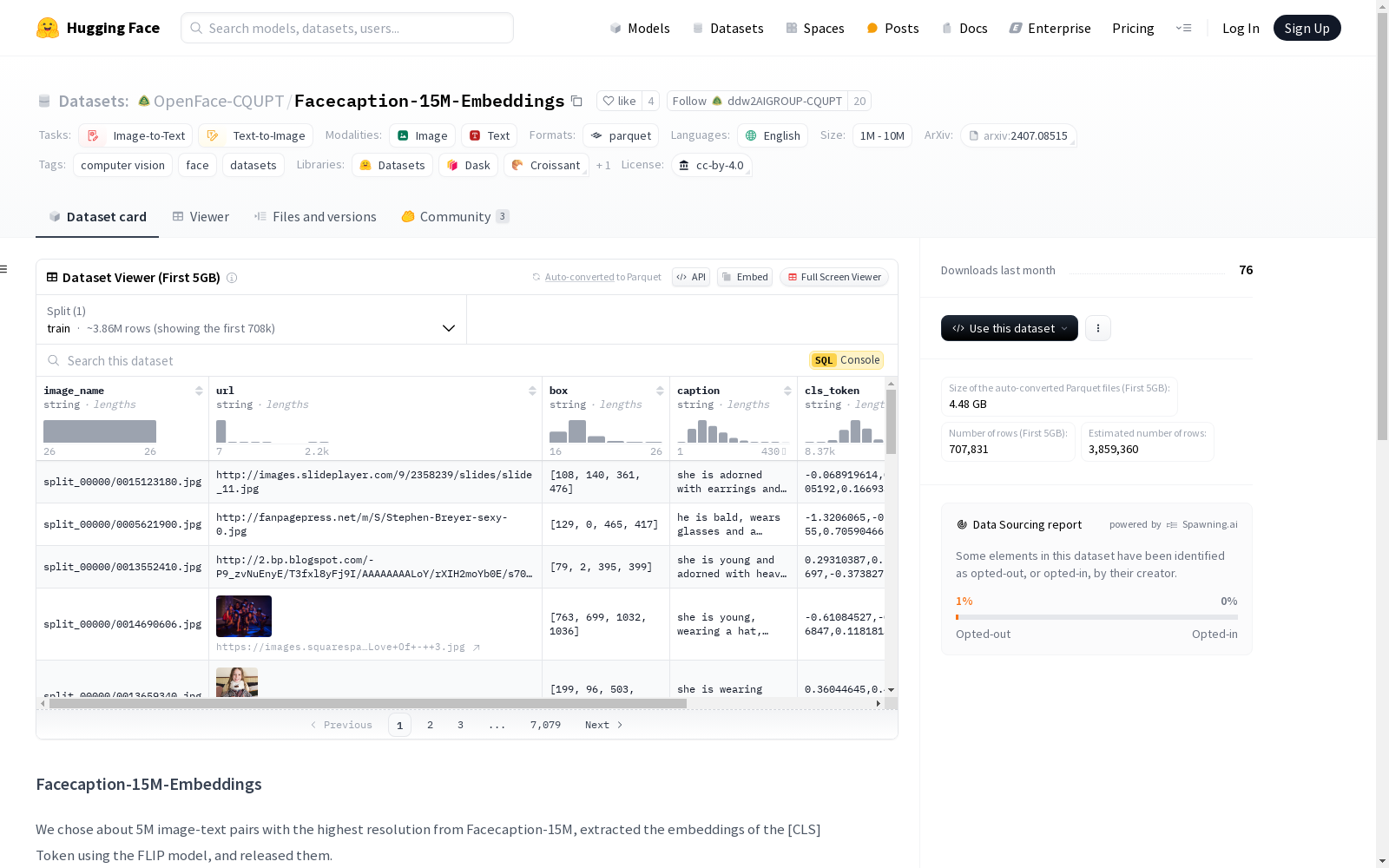Open Enterprise in the top navigation
1389x868 pixels.
pos(1050,28)
